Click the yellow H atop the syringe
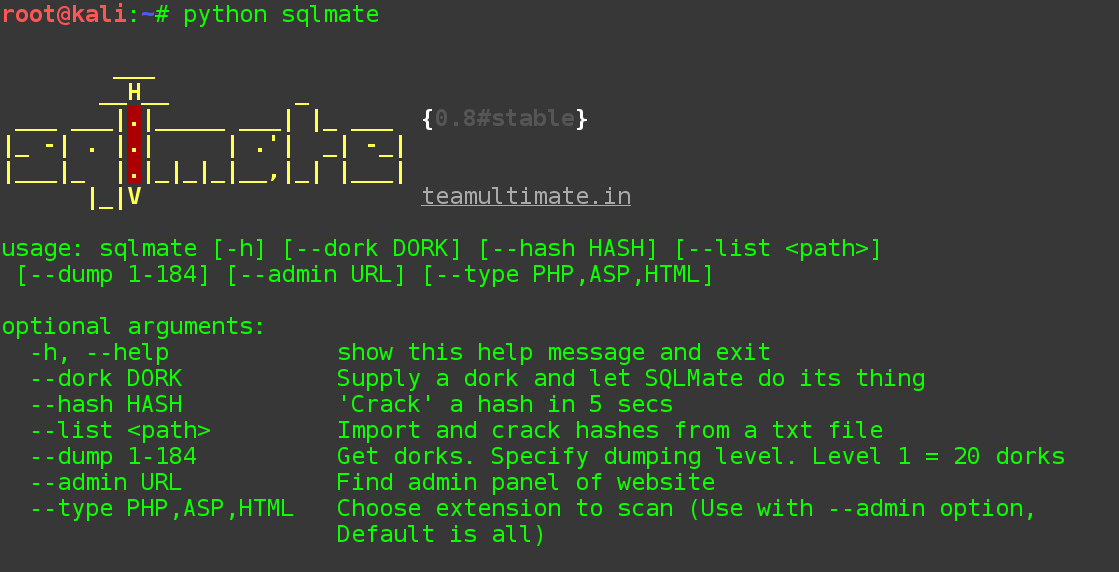Viewport: 1119px width, 572px height. point(134,92)
